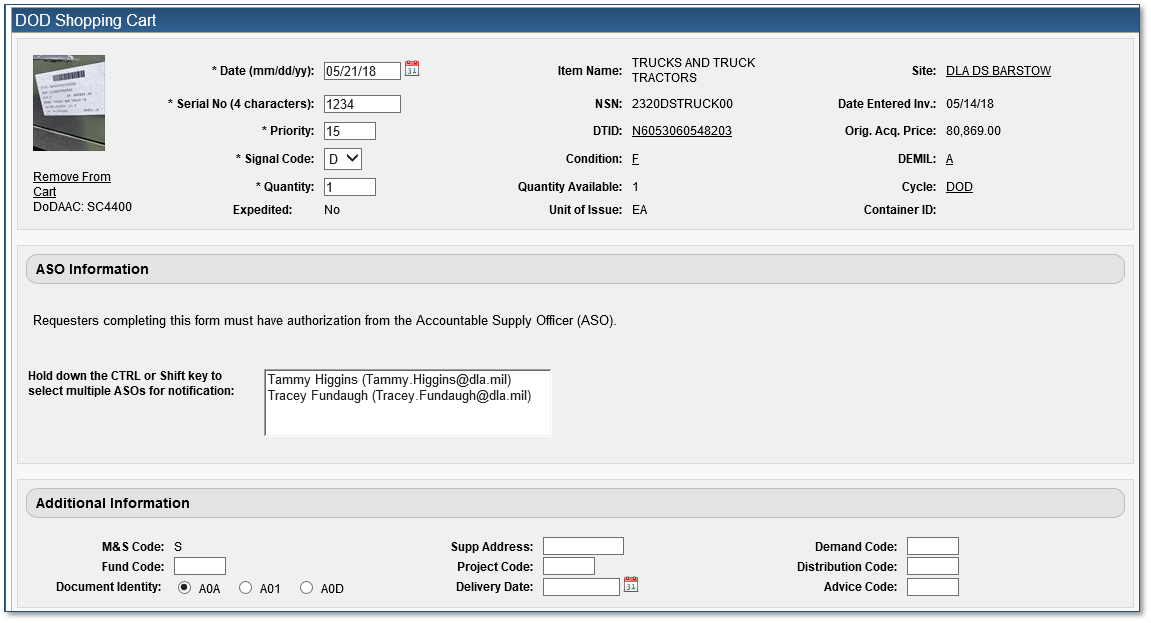Open calendar picker next to Date field
The width and height of the screenshot is (1151, 623).
coord(412,69)
